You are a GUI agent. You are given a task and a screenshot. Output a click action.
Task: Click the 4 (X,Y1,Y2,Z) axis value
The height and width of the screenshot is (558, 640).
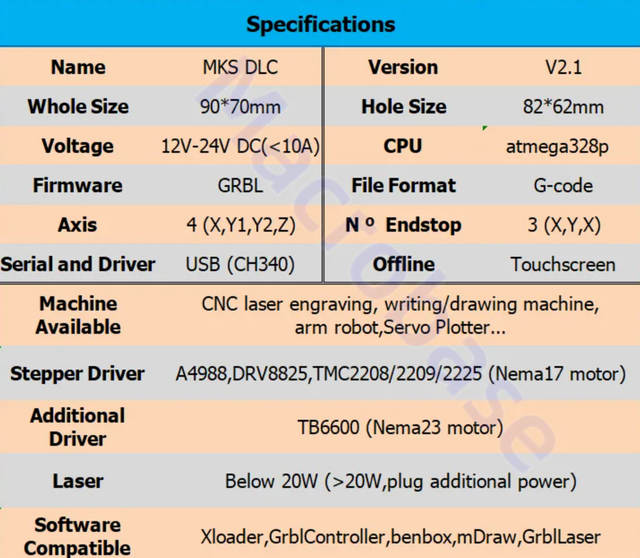[x=240, y=225]
